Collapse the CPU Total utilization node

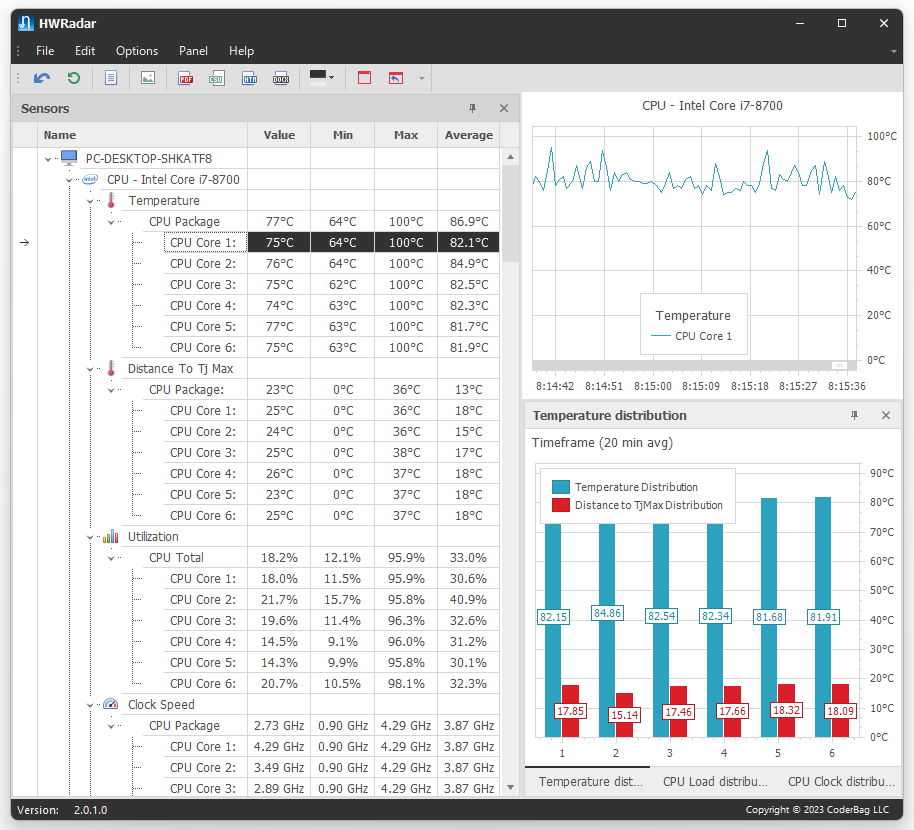[111, 558]
